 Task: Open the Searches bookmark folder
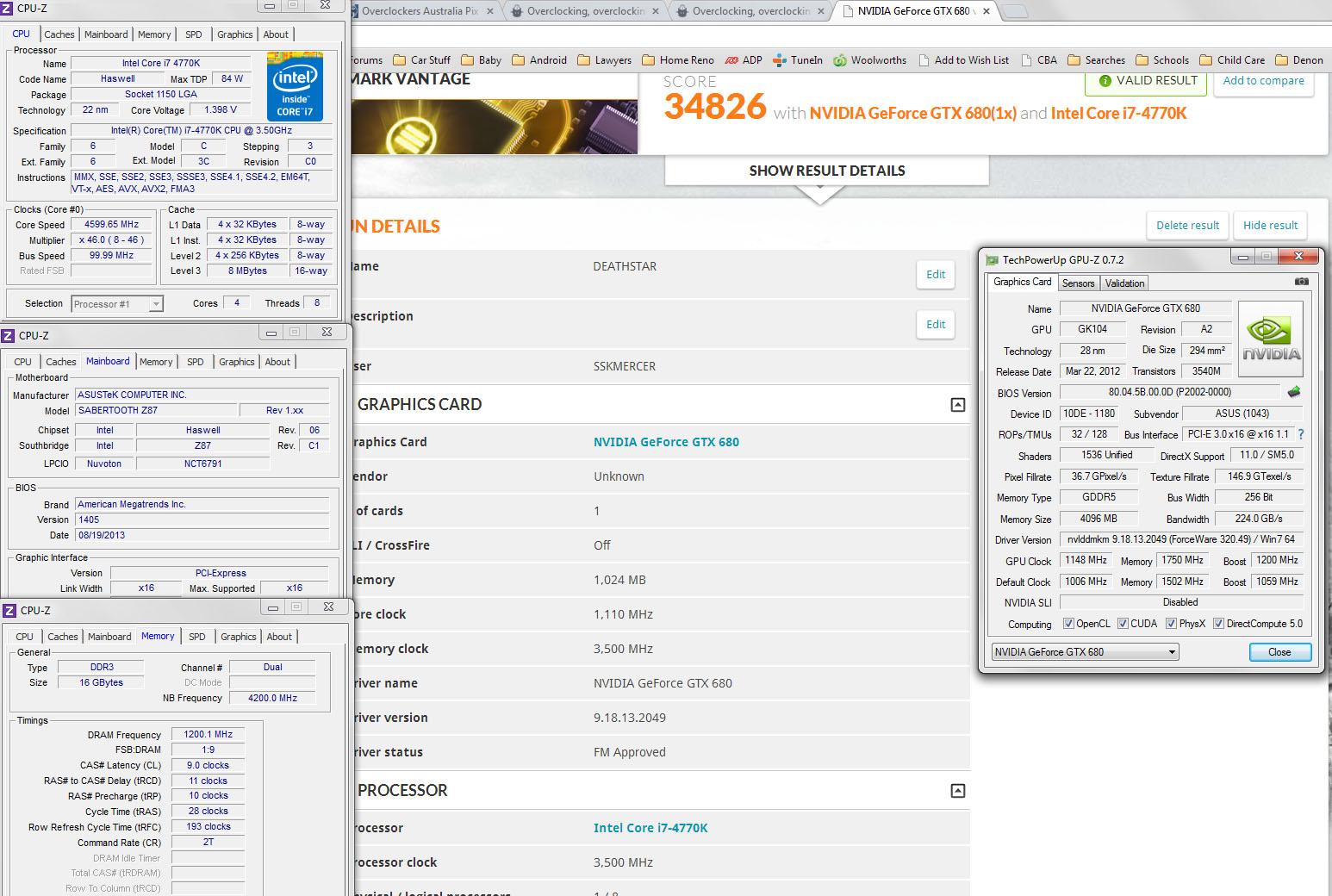click(1096, 60)
